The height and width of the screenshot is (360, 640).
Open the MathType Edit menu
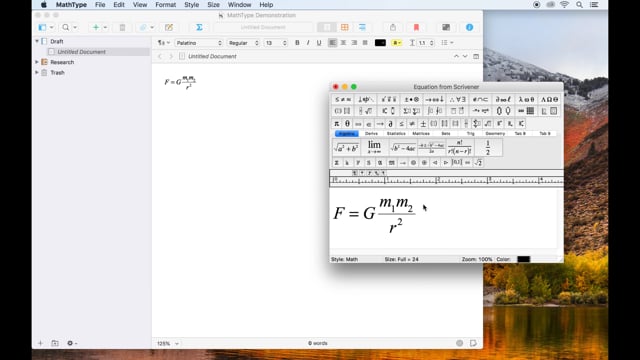click(119, 5)
